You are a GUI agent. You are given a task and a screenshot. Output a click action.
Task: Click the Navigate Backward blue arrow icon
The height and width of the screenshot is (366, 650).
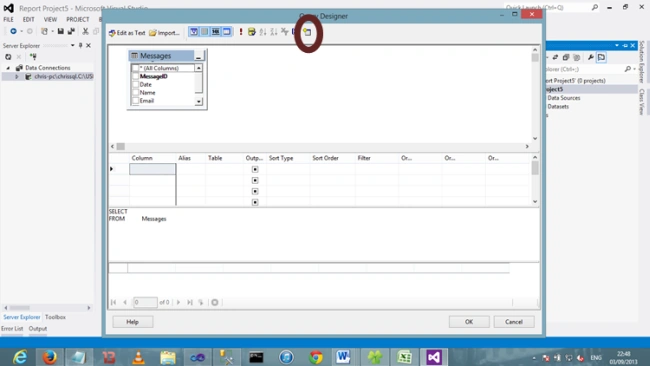coord(13,31)
